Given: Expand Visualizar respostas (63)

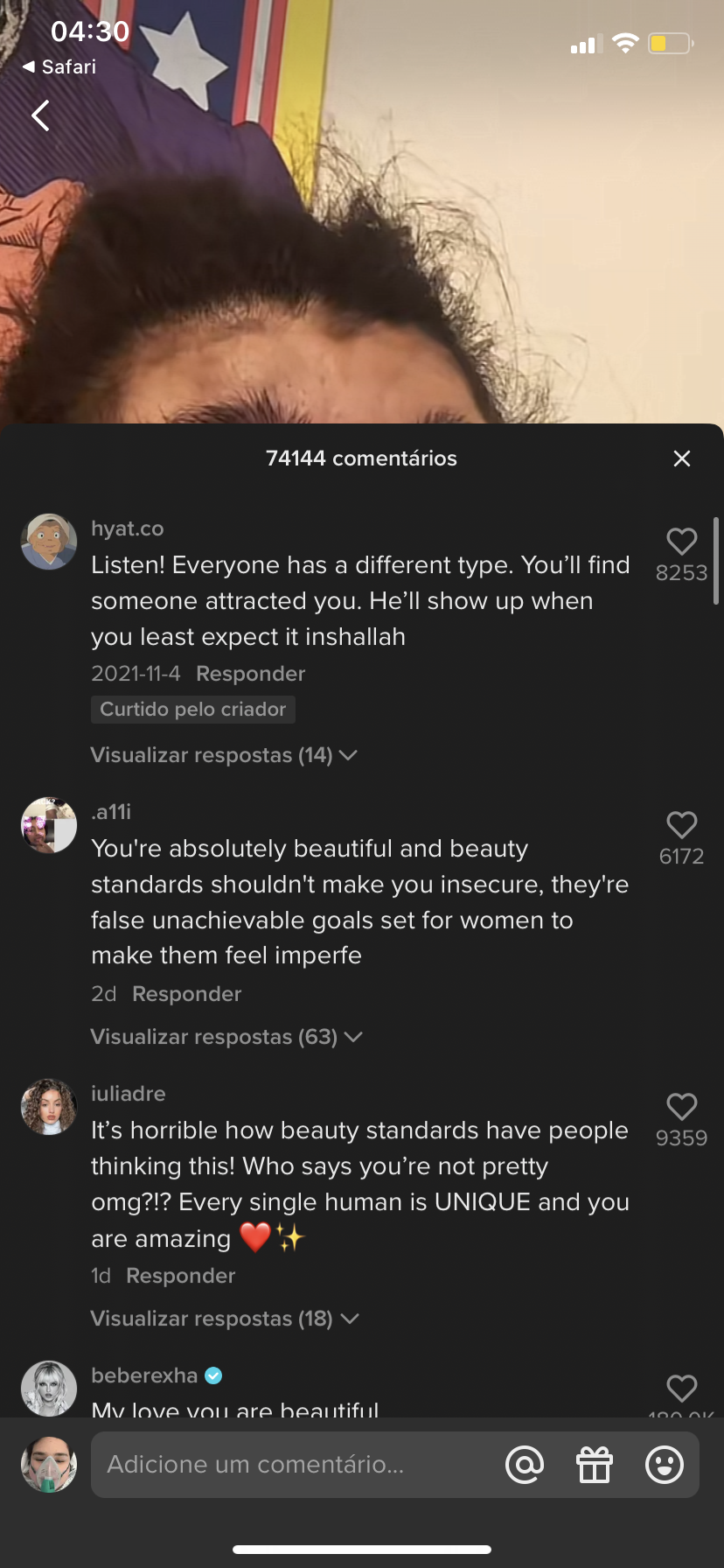Looking at the screenshot, I should tap(226, 1037).
